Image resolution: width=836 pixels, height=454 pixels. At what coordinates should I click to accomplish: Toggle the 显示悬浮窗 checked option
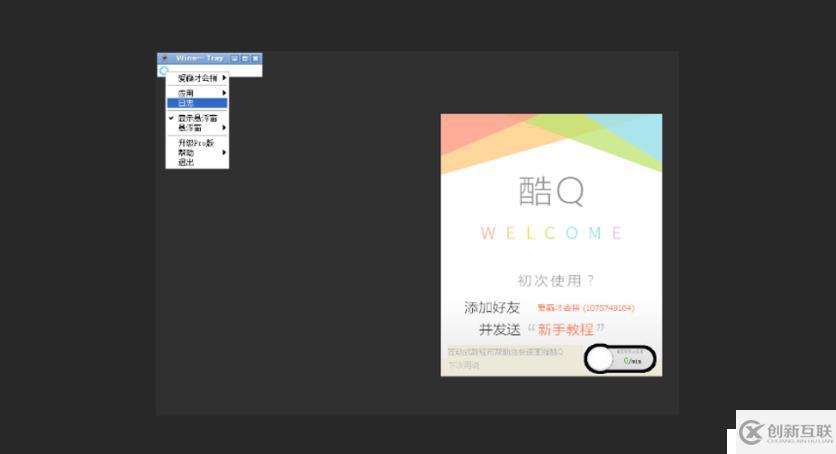pos(197,118)
